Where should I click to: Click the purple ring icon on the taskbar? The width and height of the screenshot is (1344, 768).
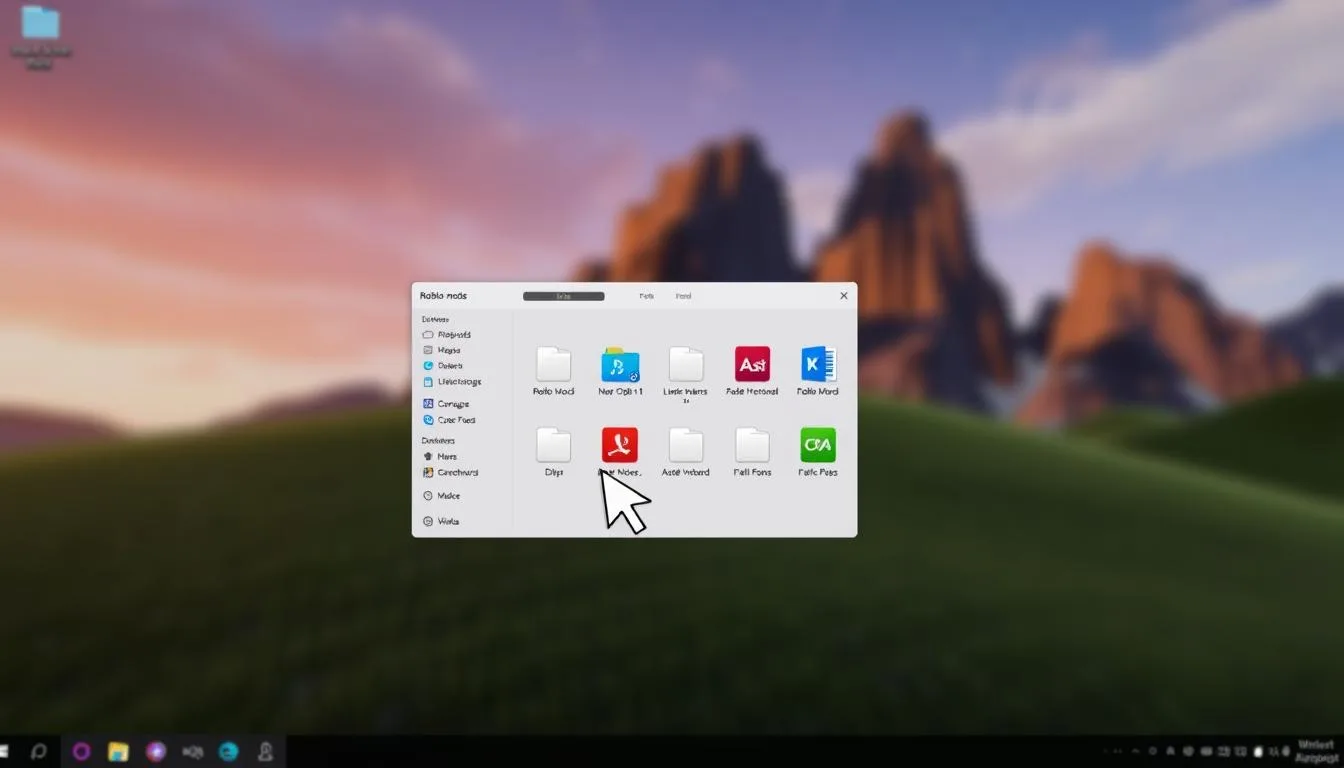point(81,751)
